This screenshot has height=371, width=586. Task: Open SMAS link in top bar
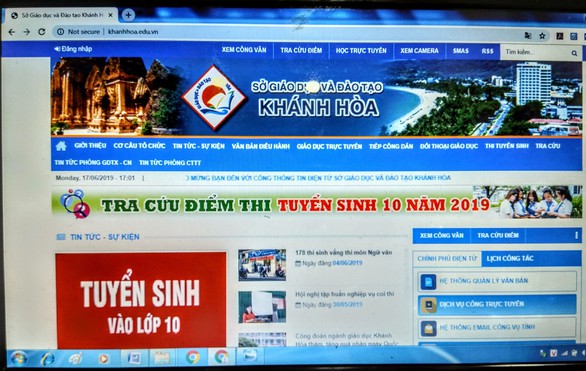460,51
